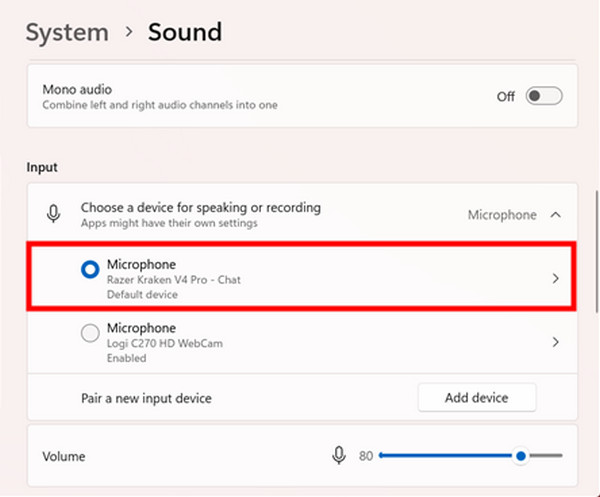Click the 'Enabled' status text
Image resolution: width=600 pixels, height=497 pixels.
tap(127, 358)
